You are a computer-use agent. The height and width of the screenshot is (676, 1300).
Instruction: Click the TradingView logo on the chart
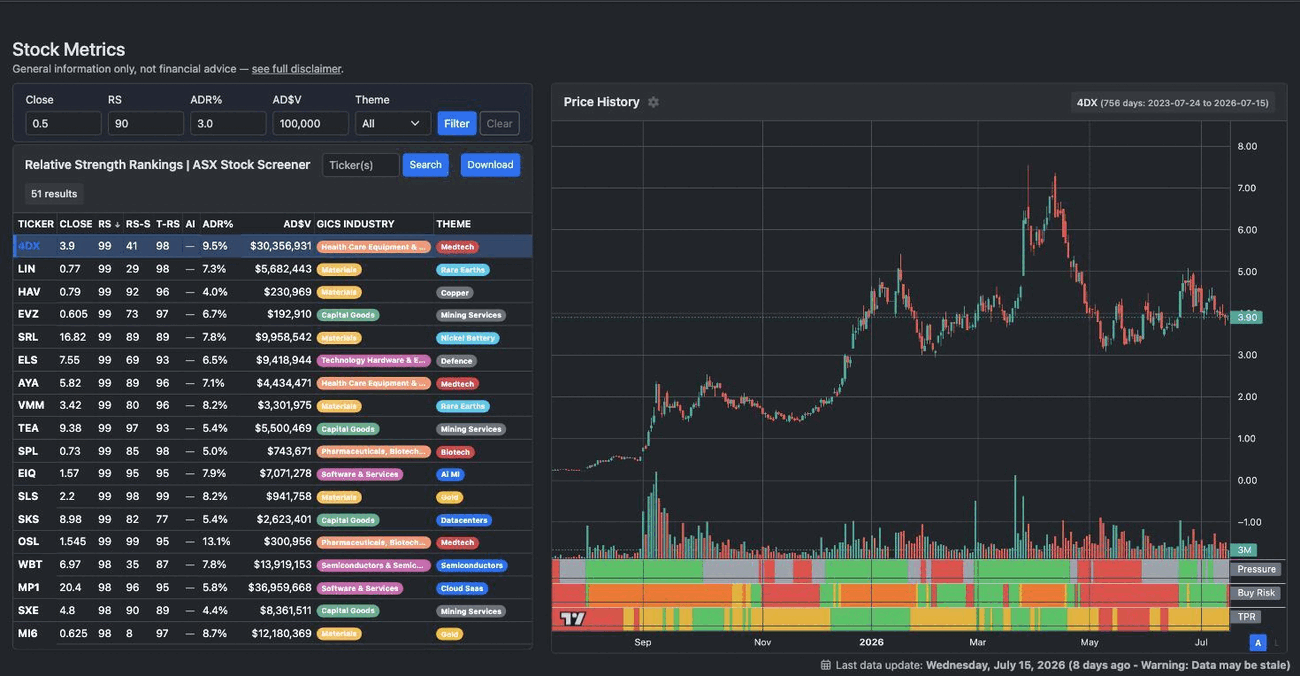[573, 619]
